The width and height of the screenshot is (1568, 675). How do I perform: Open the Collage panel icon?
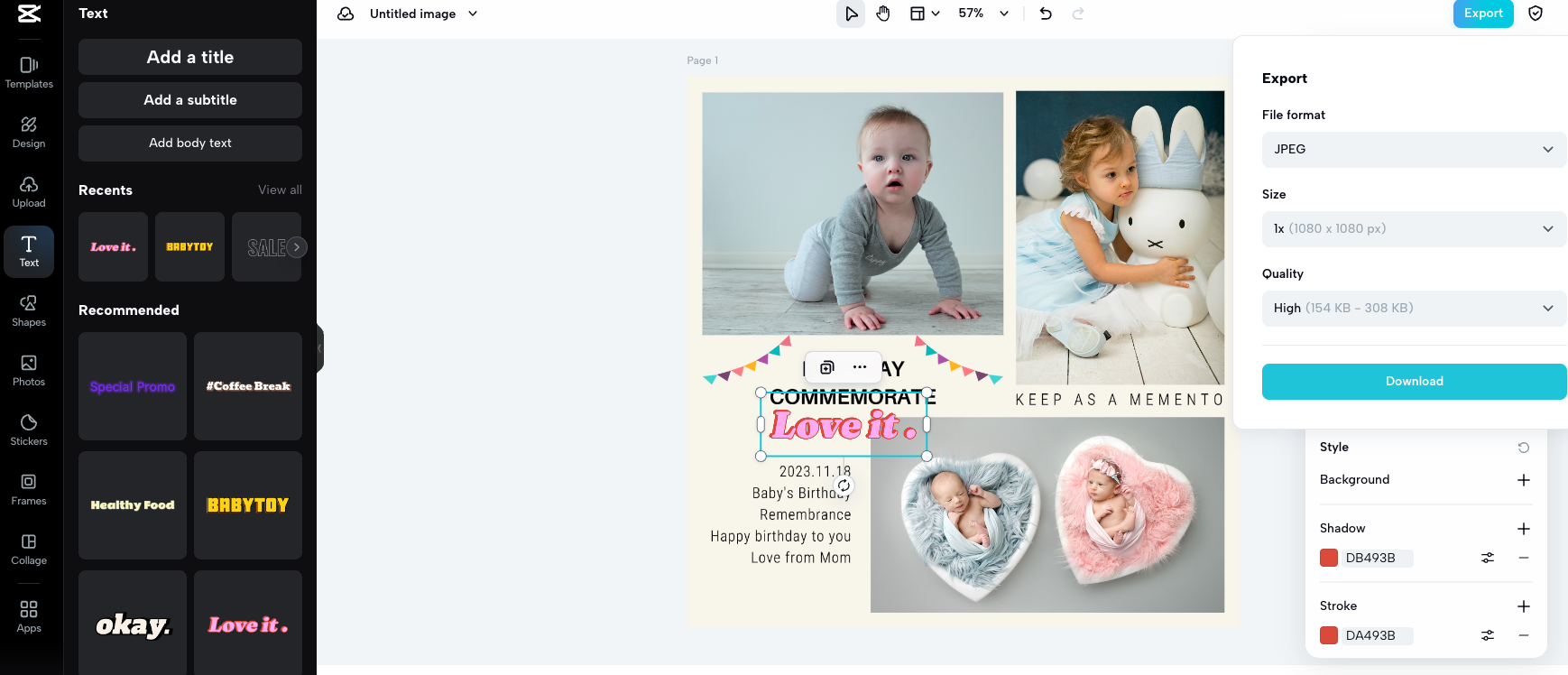click(29, 549)
